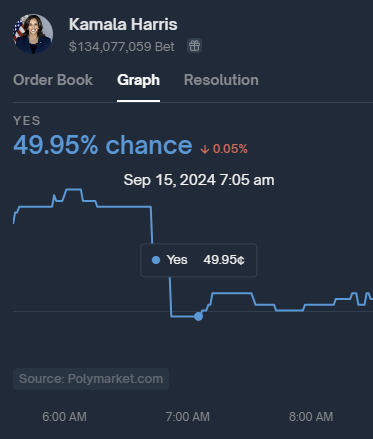Click the blue Yes legend dot in tooltip
The height and width of the screenshot is (439, 373).
156,260
